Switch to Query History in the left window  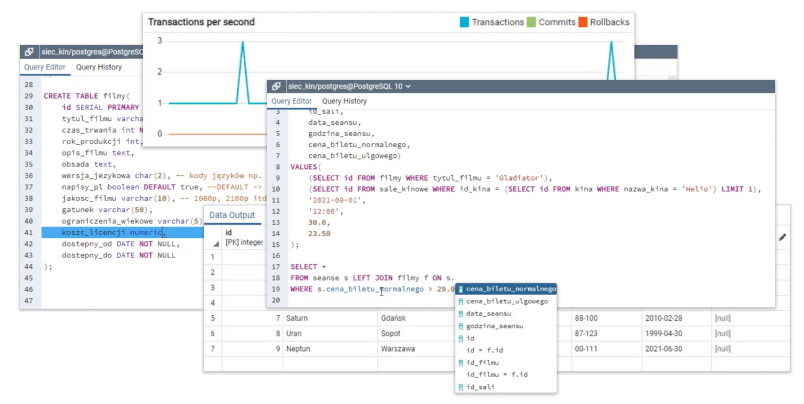tap(99, 67)
